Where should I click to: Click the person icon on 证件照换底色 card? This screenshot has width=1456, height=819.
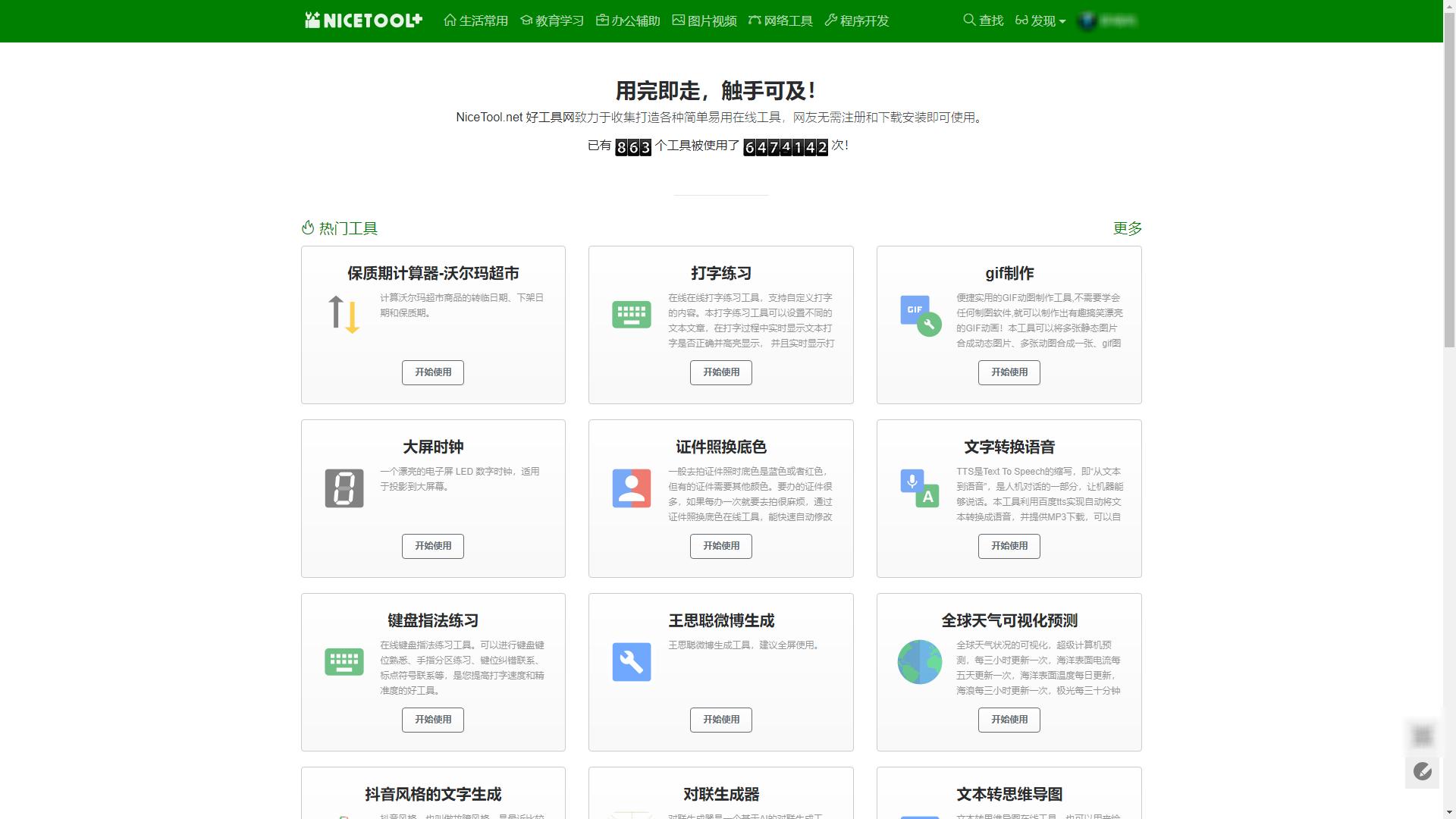pos(632,488)
